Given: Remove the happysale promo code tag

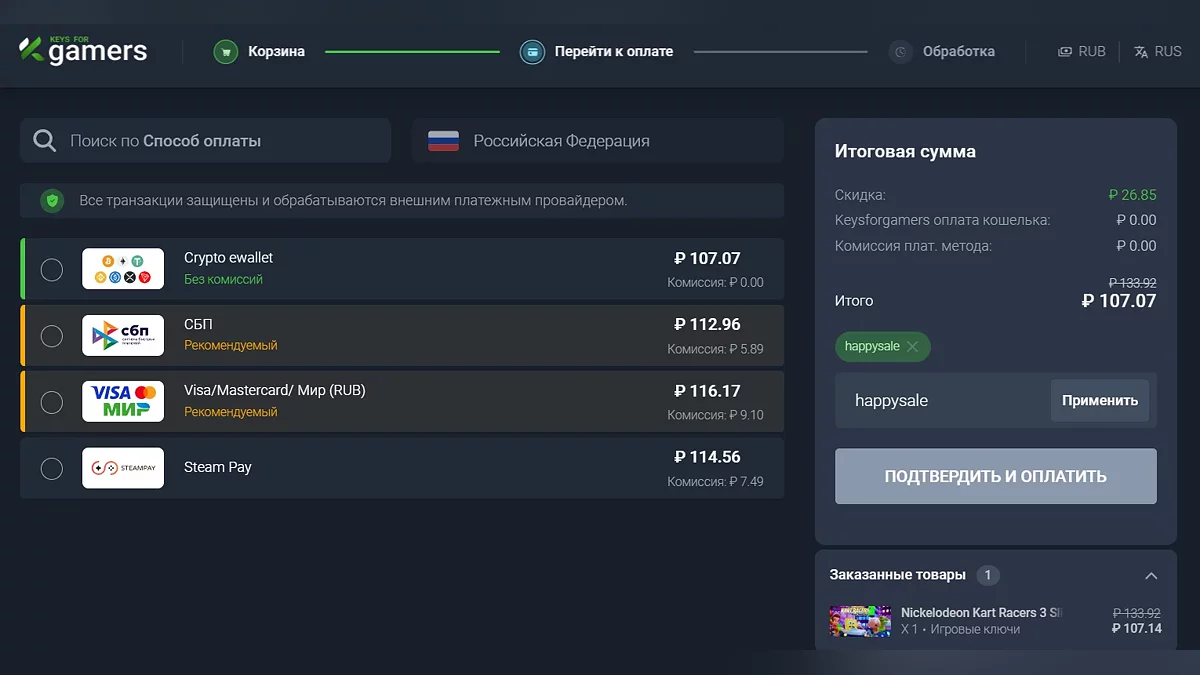Looking at the screenshot, I should pos(912,347).
